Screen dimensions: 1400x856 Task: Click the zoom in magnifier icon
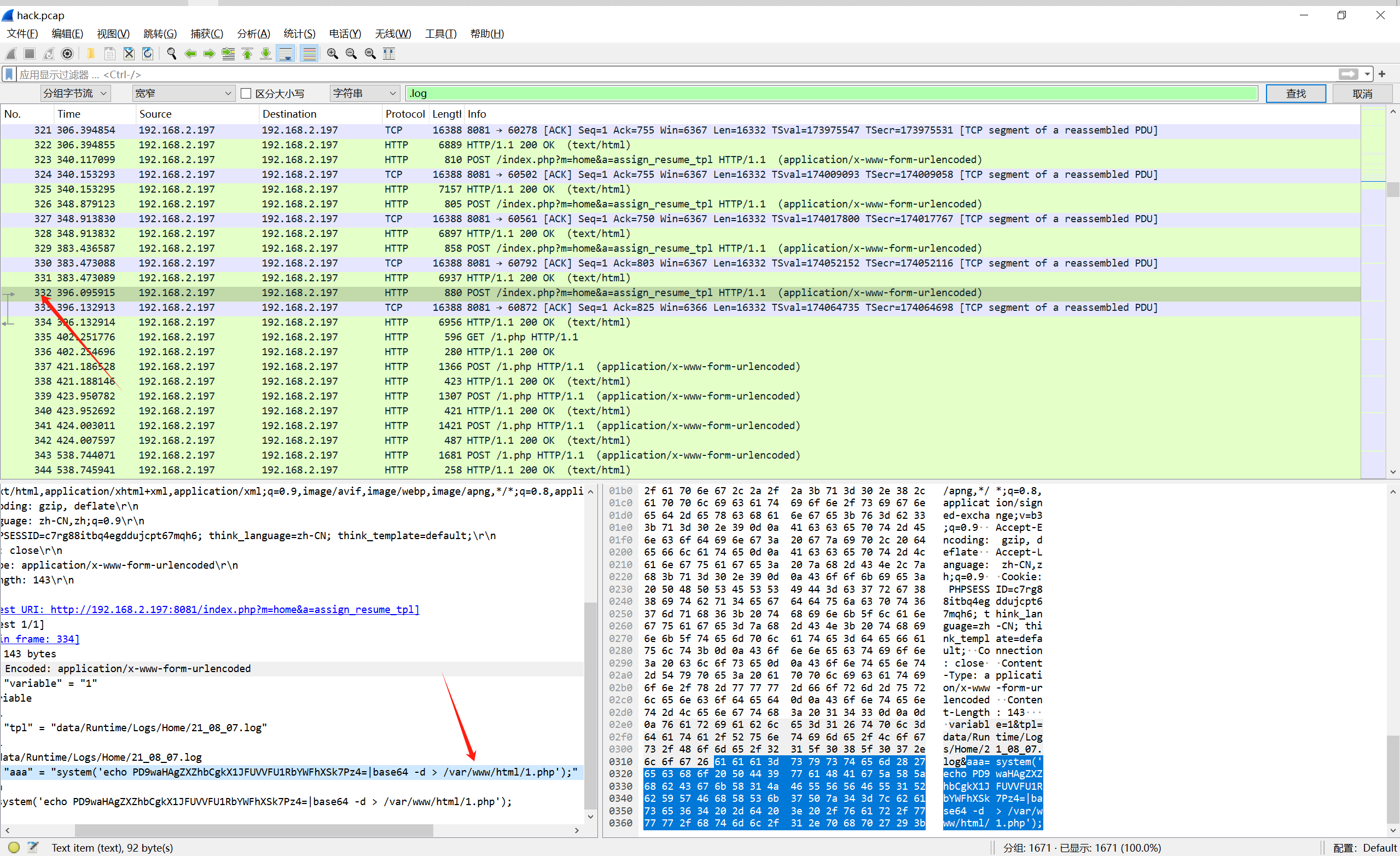pos(333,54)
